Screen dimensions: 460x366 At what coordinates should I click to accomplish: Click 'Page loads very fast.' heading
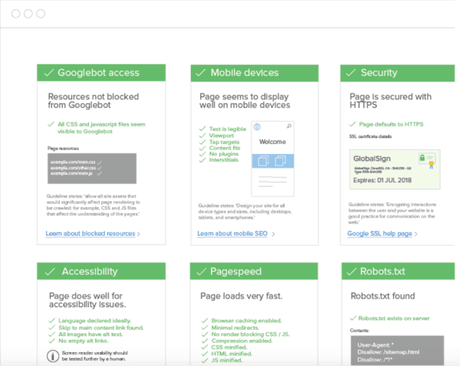tap(241, 296)
